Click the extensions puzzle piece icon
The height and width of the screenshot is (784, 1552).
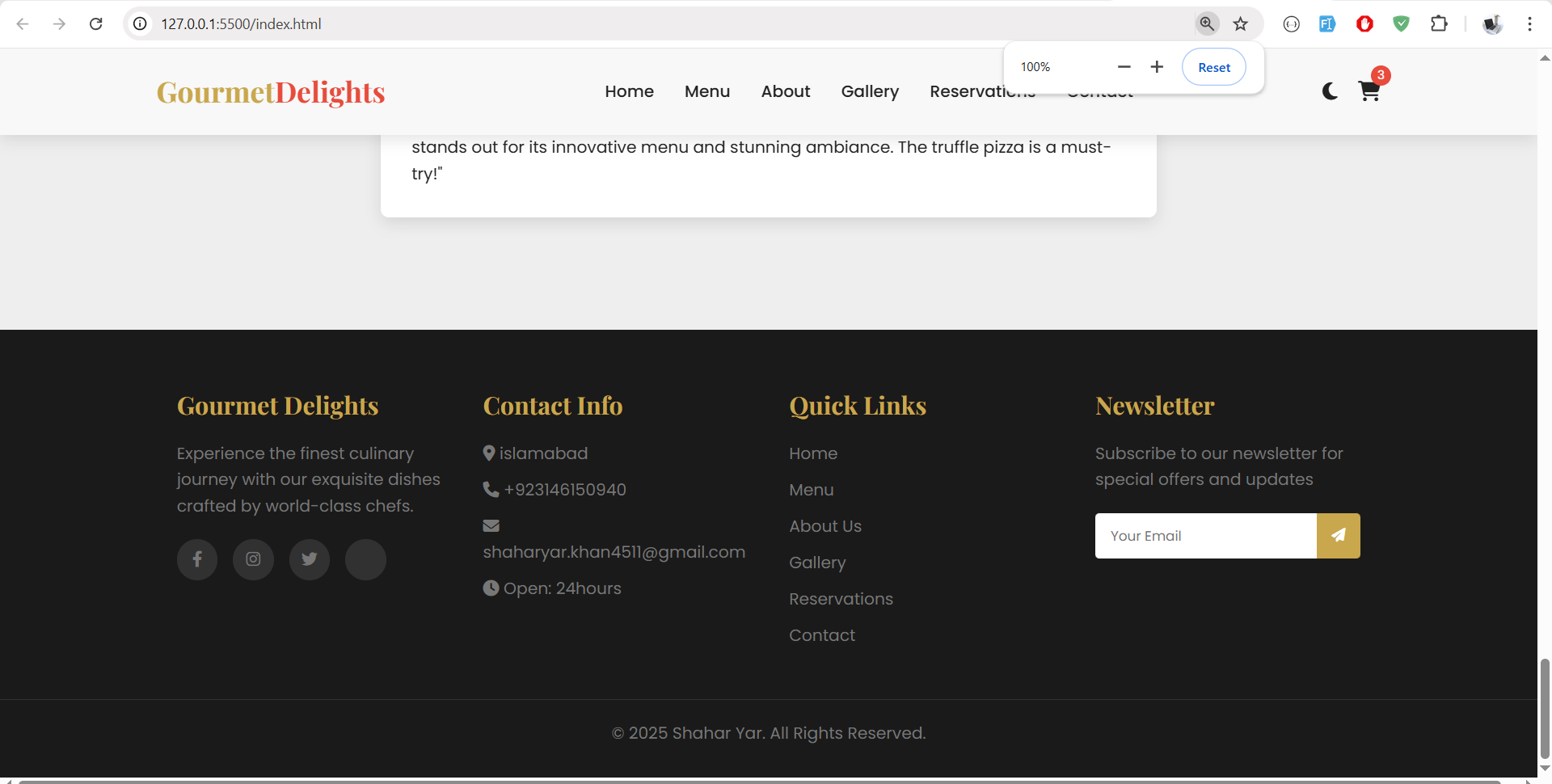point(1440,23)
